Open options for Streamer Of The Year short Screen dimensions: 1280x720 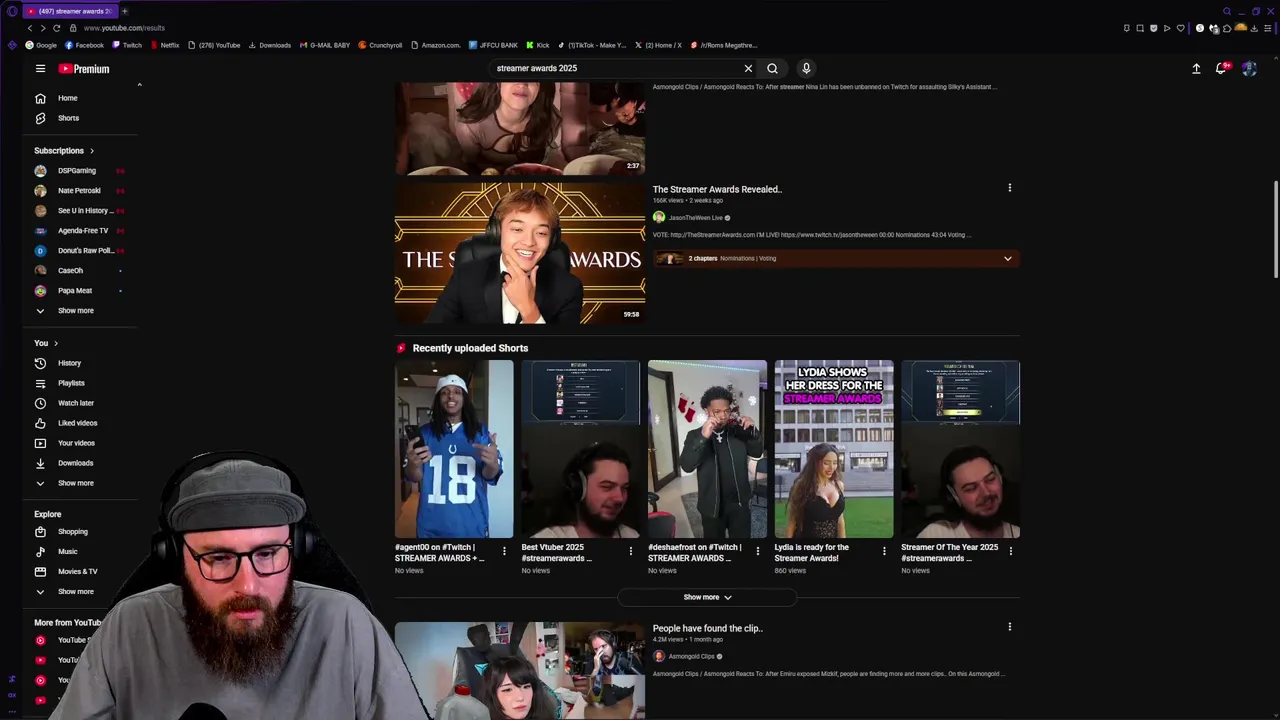pyautogui.click(x=1010, y=551)
